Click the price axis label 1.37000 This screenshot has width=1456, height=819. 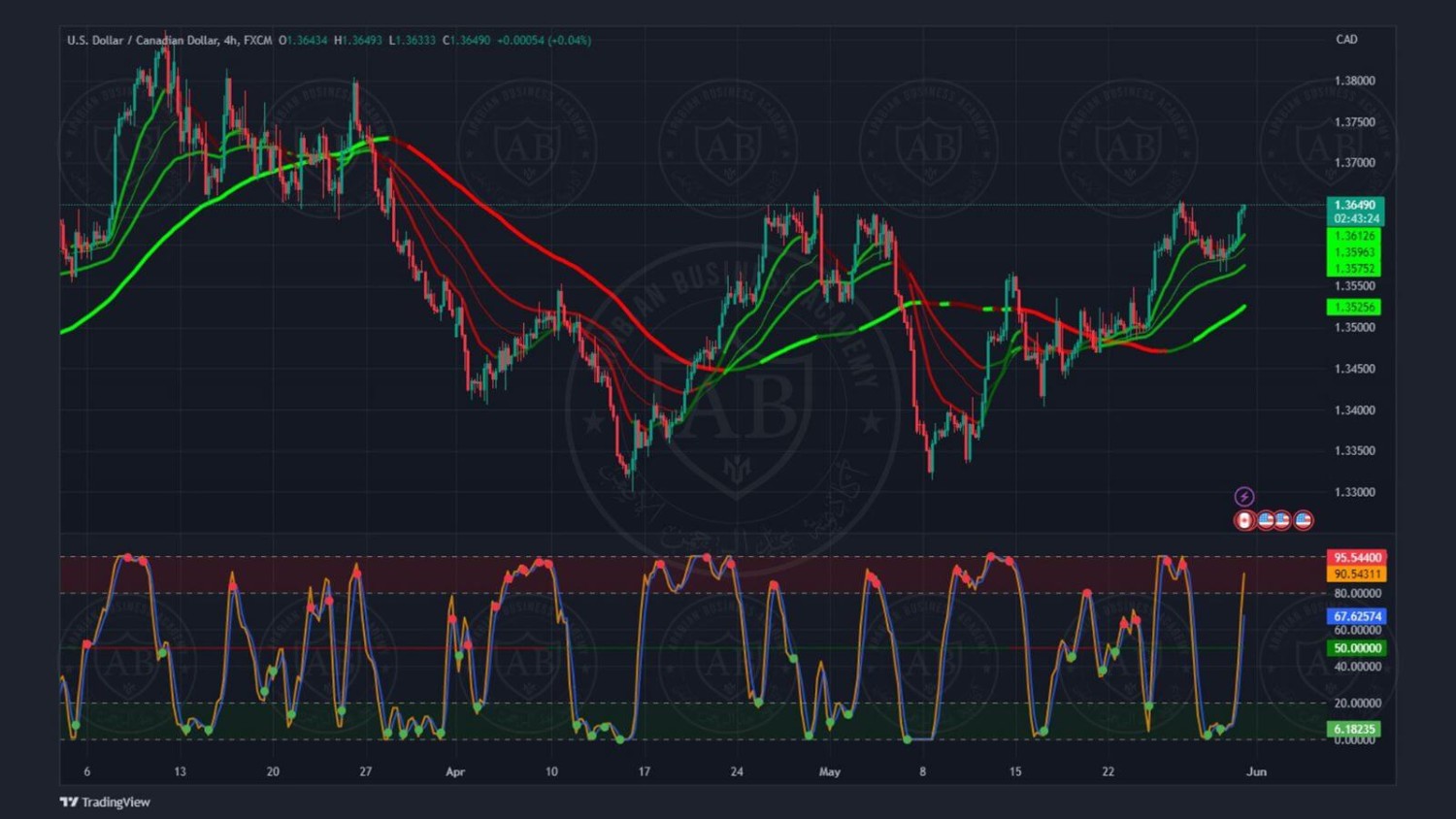1355,163
